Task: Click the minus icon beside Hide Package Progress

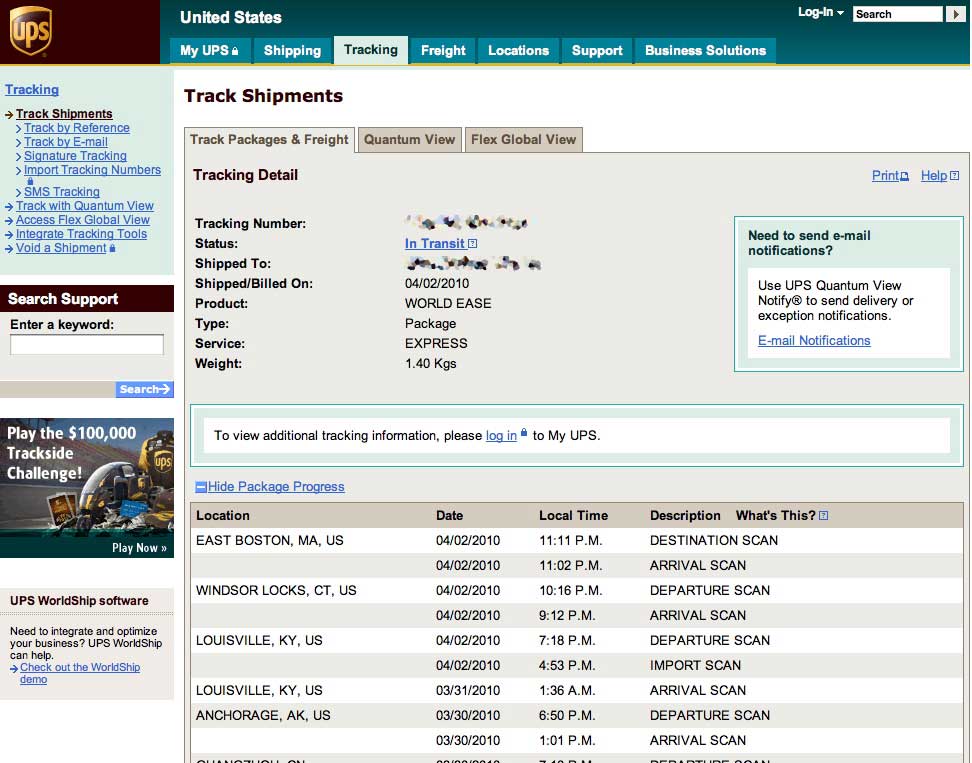Action: tap(201, 487)
